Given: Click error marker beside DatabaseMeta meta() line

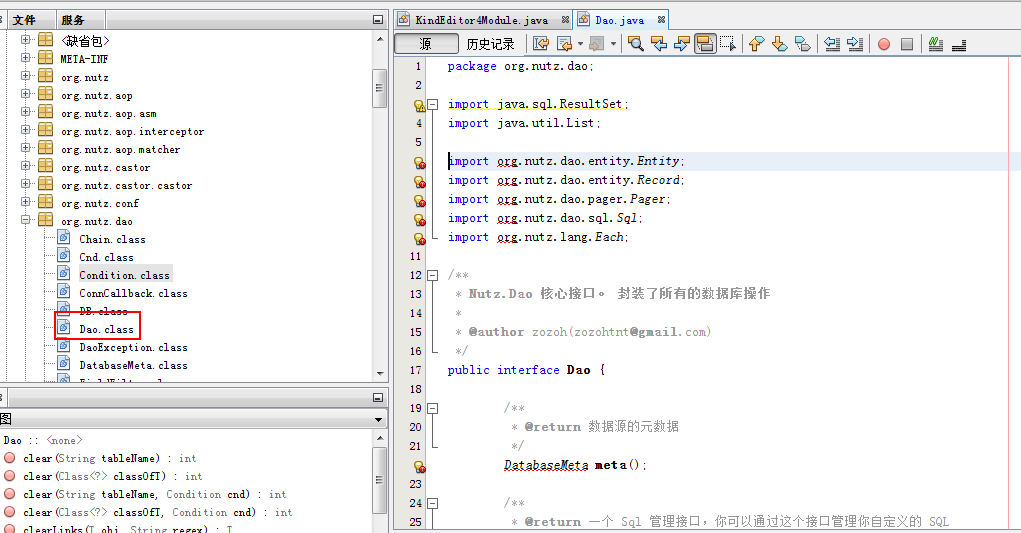Looking at the screenshot, I should pos(419,466).
